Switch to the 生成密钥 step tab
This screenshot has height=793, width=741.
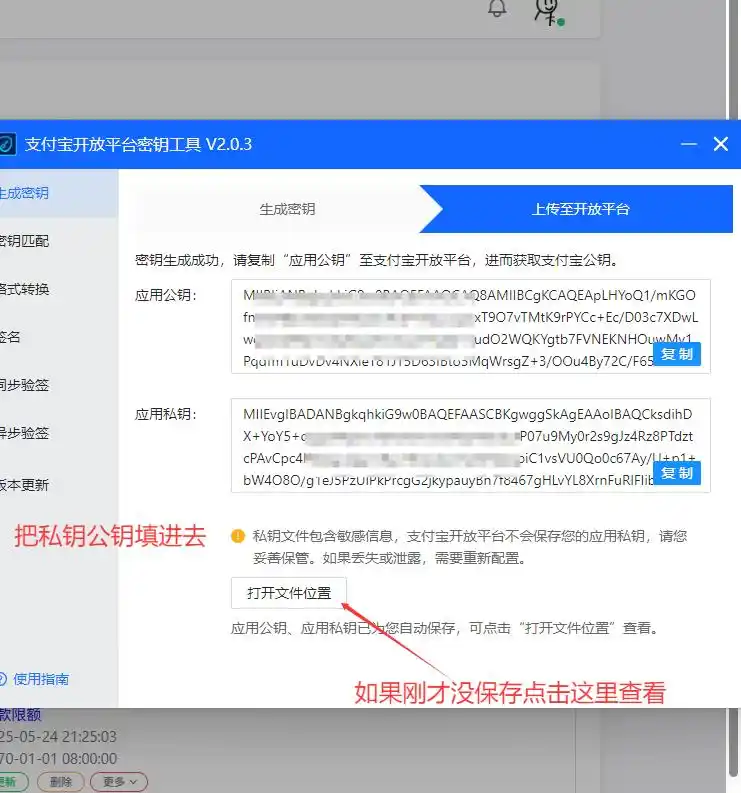287,209
